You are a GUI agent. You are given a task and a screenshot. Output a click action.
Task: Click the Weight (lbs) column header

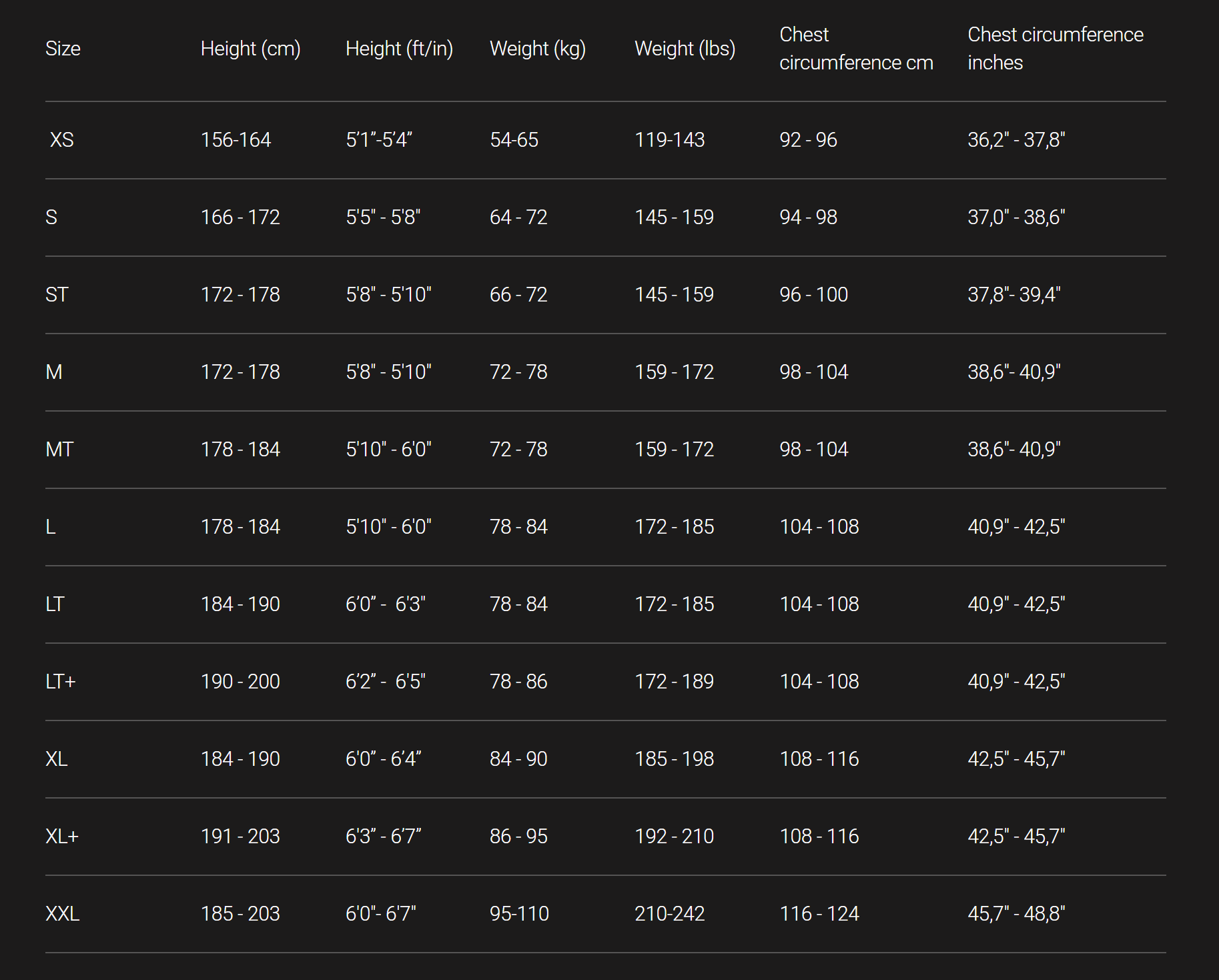[x=685, y=49]
